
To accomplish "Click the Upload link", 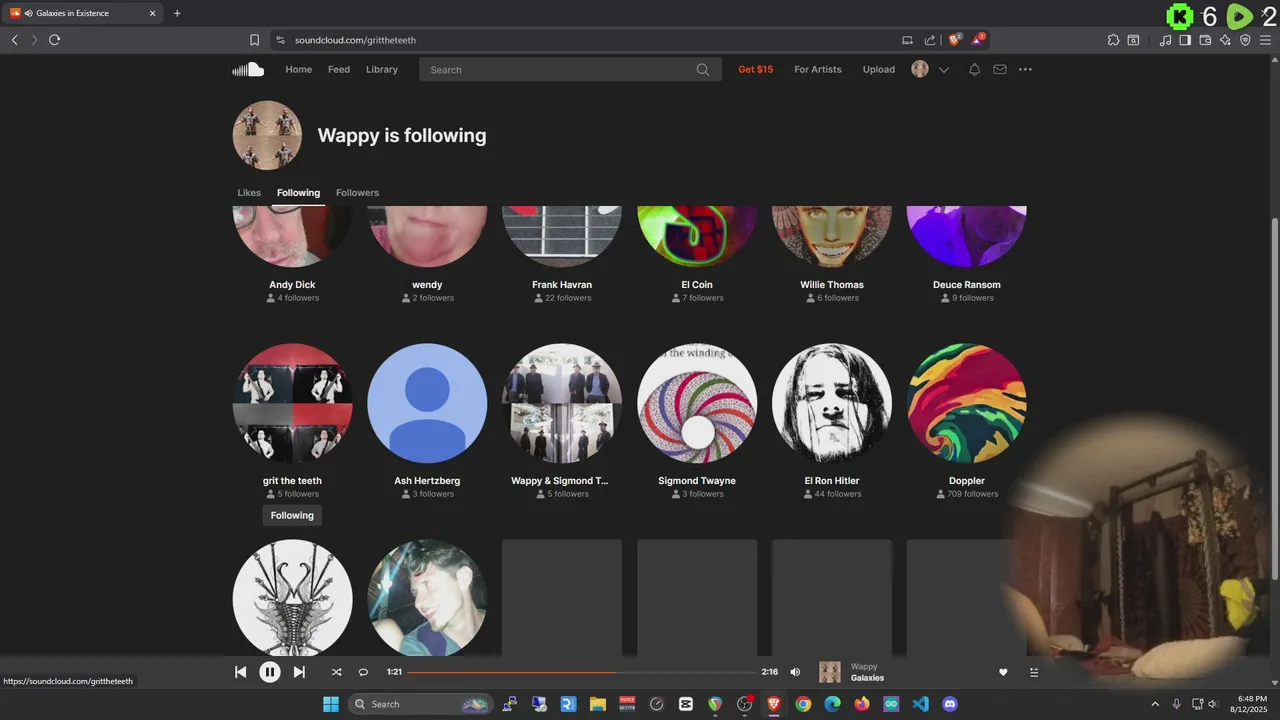I will point(879,69).
